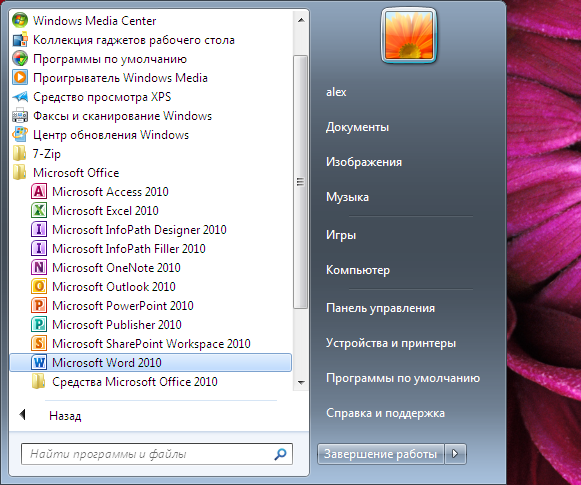
Task: Open Устройства и принтеры
Action: pyautogui.click(x=391, y=343)
